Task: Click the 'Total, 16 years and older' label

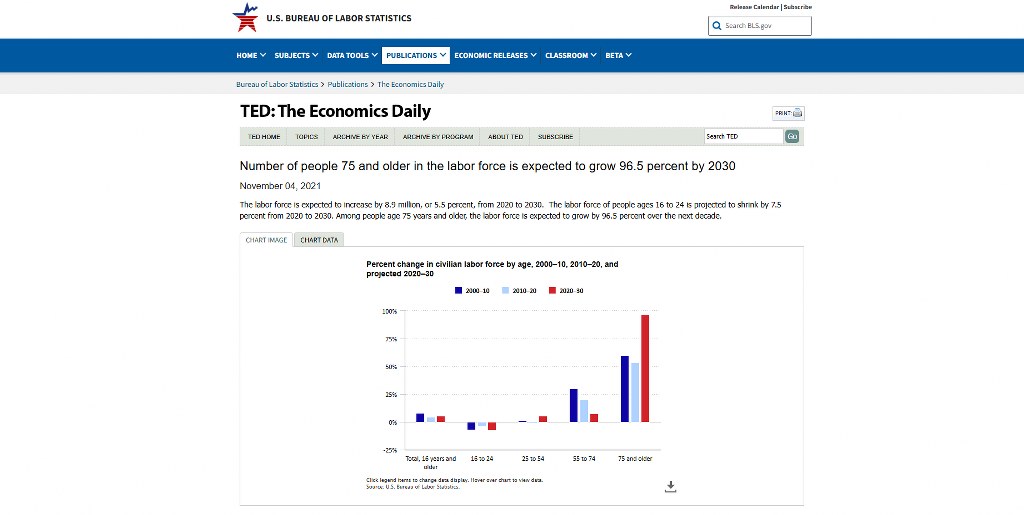Action: pyautogui.click(x=431, y=463)
